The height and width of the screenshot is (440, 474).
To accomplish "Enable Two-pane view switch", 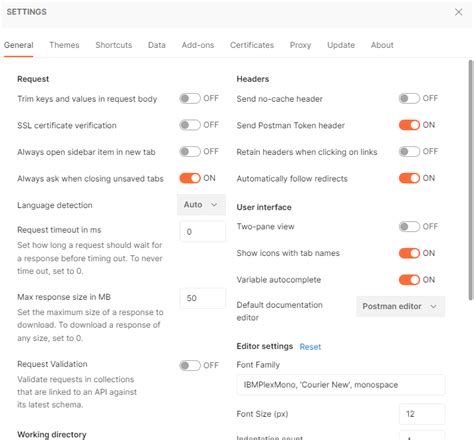I will (x=409, y=227).
